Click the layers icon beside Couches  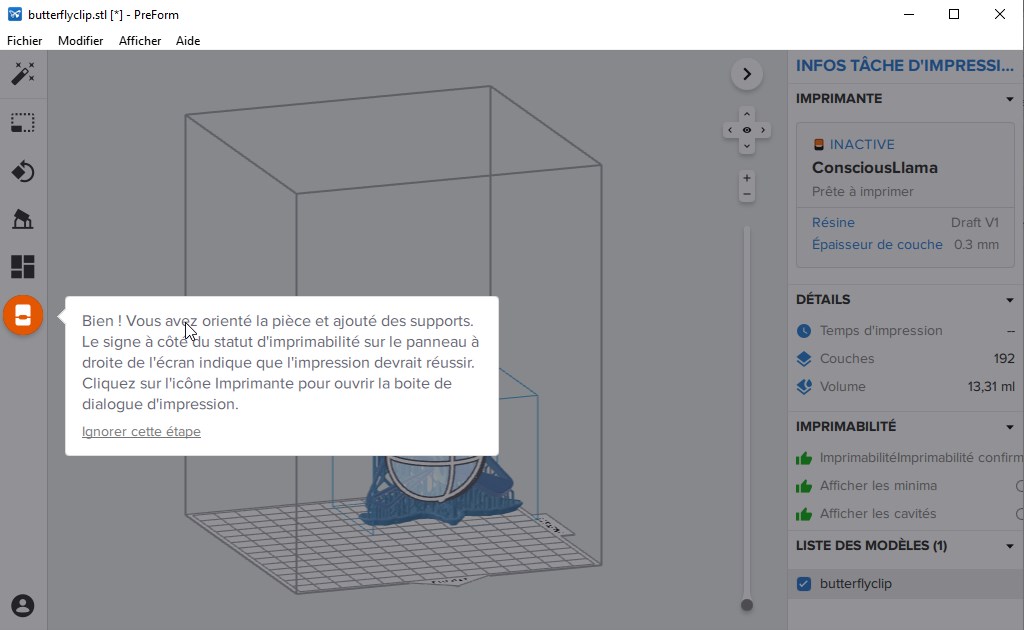804,359
